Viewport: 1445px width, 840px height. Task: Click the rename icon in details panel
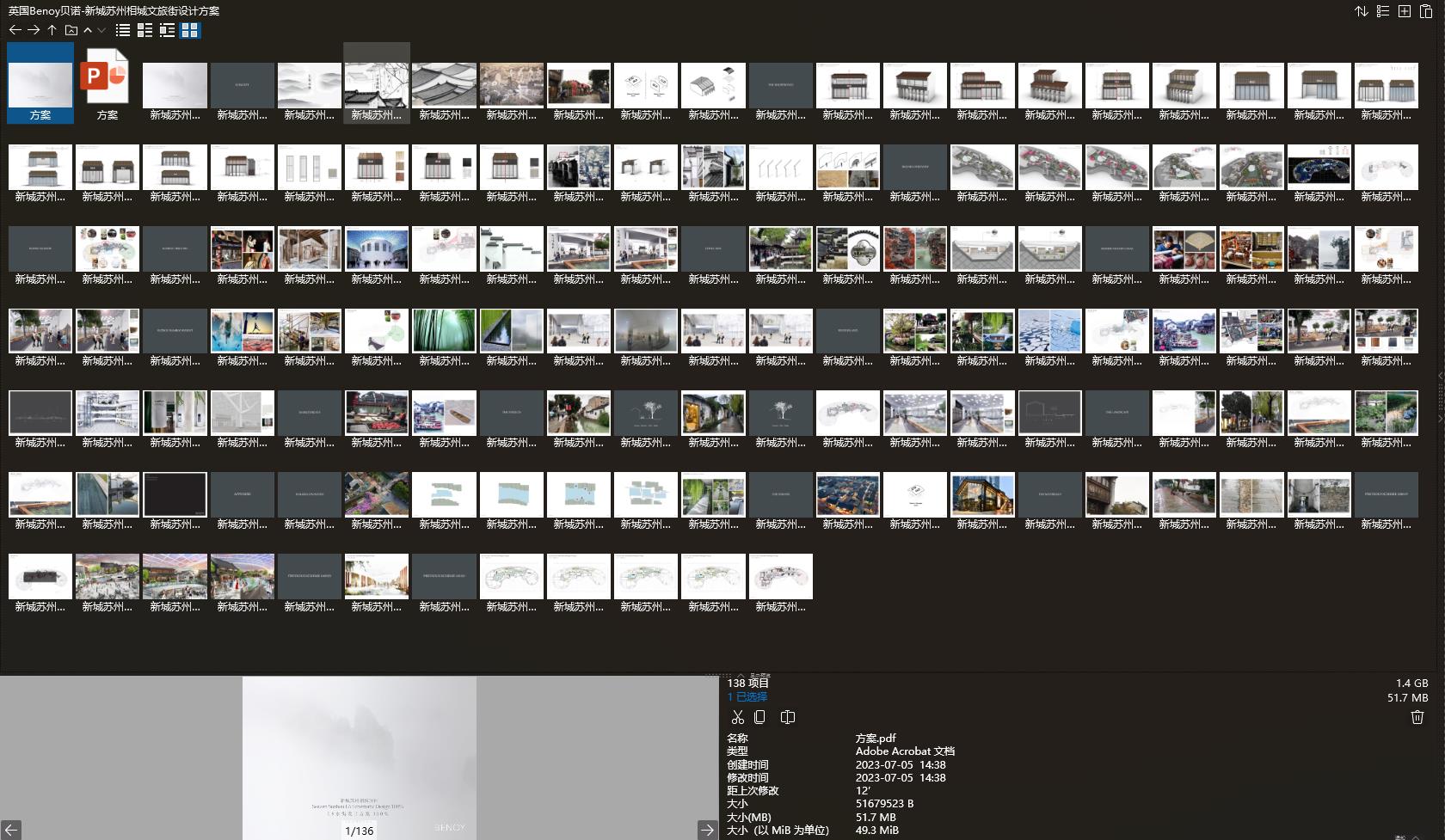point(787,717)
